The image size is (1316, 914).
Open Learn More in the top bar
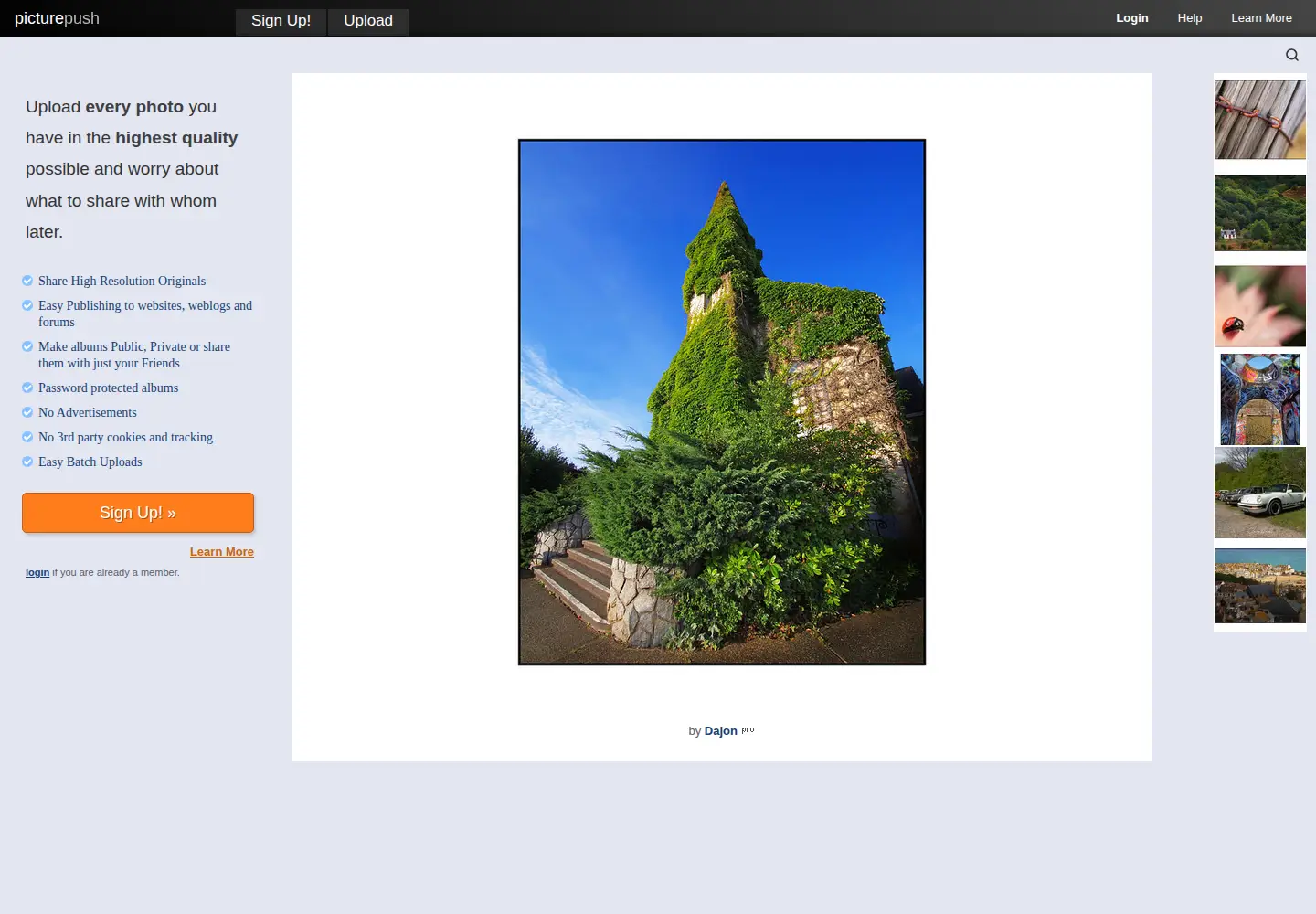[1261, 18]
